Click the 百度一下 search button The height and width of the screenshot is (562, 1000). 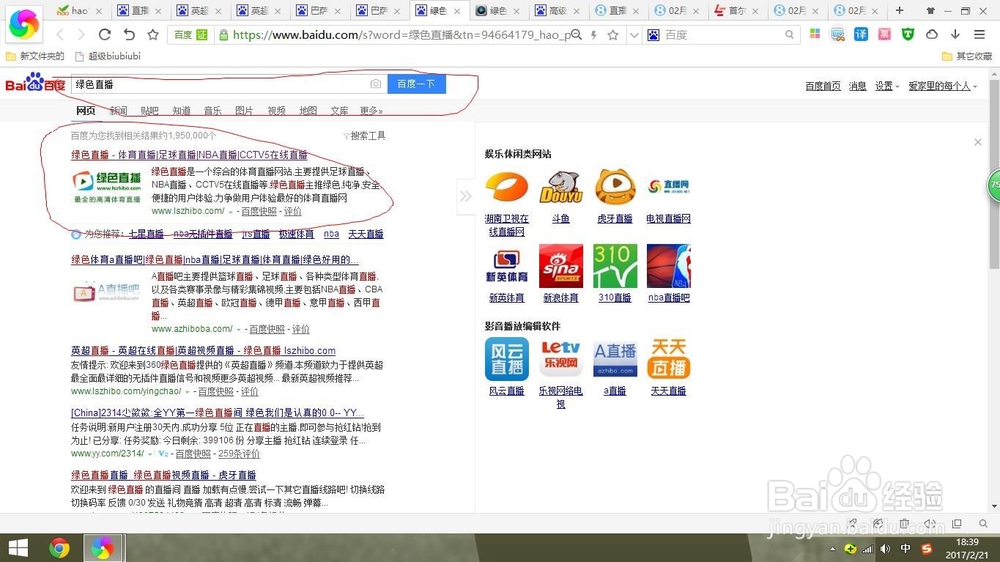tap(416, 84)
